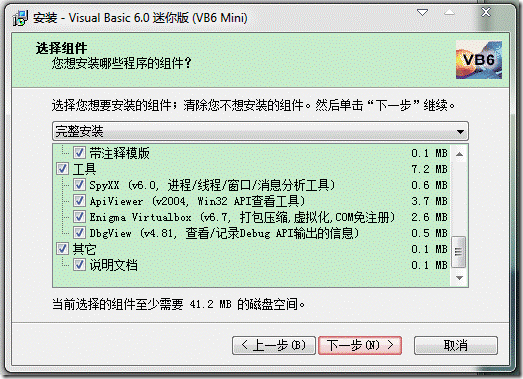Image resolution: width=523 pixels, height=379 pixels.
Task: Select the 工具 tree row label
Action: pos(84,169)
